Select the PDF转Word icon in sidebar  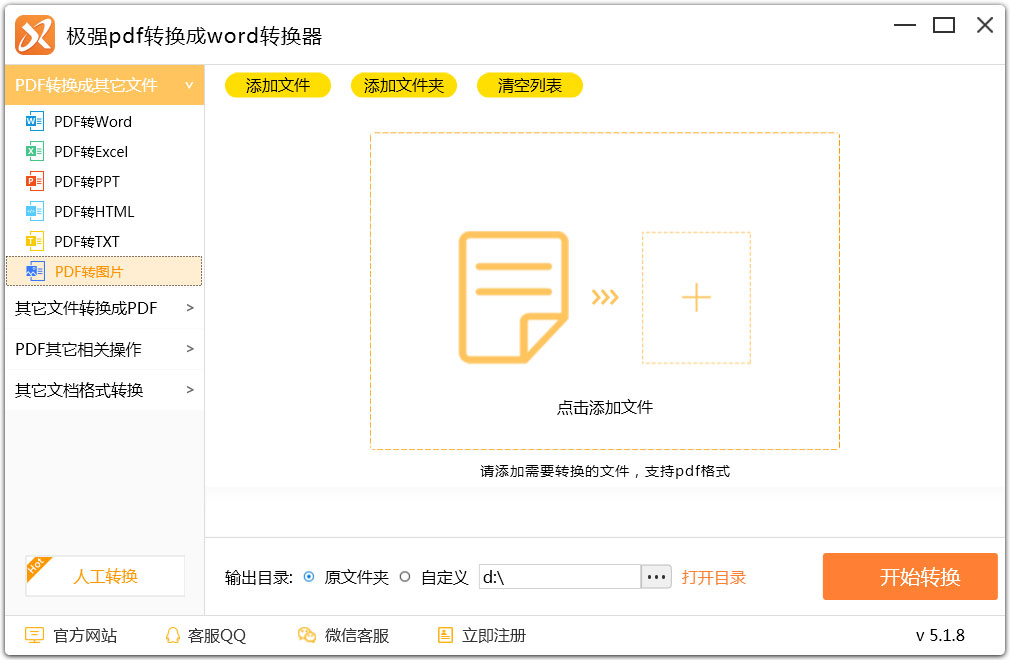[35, 122]
